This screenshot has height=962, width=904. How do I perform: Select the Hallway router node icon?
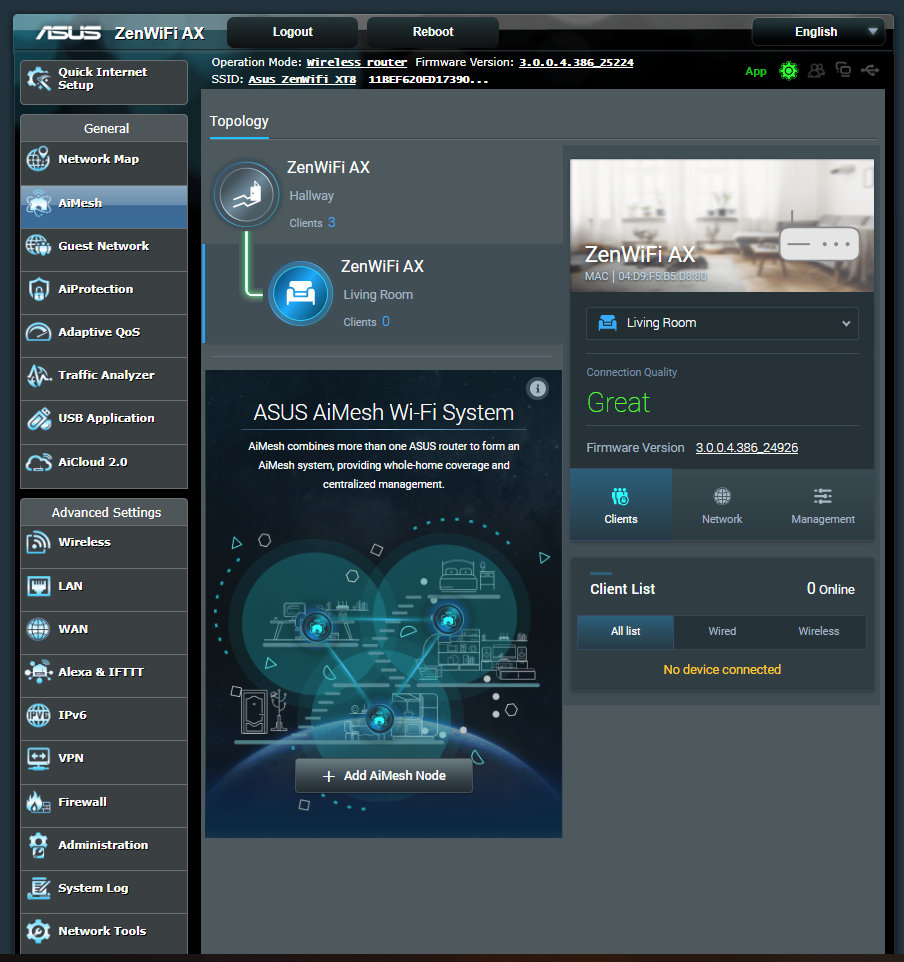(x=247, y=194)
